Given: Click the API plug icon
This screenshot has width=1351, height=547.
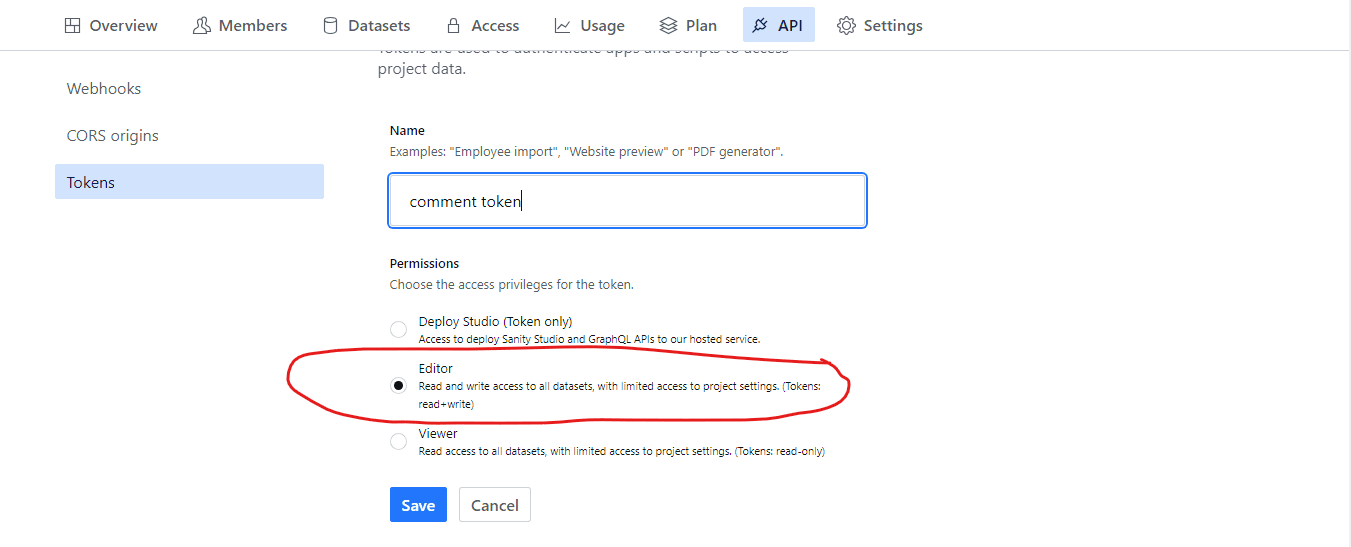Looking at the screenshot, I should click(761, 26).
